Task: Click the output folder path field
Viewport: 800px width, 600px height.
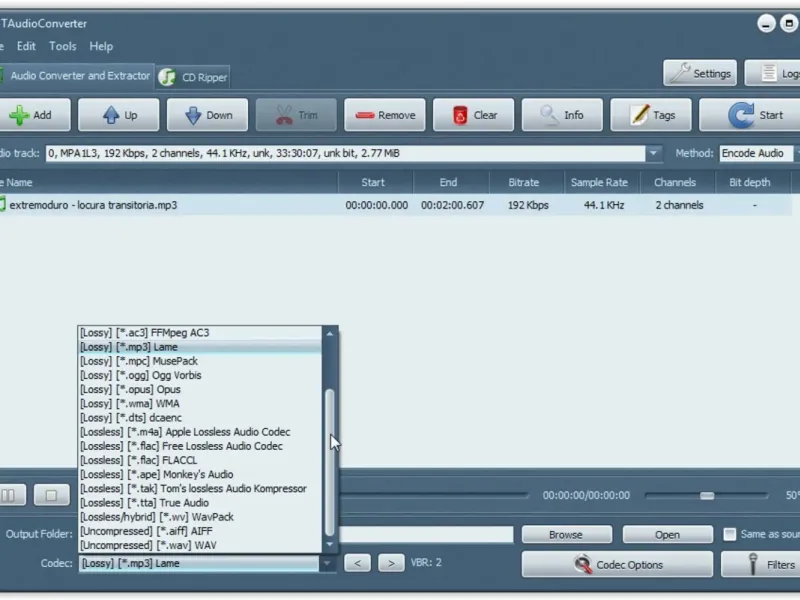Action: point(426,534)
